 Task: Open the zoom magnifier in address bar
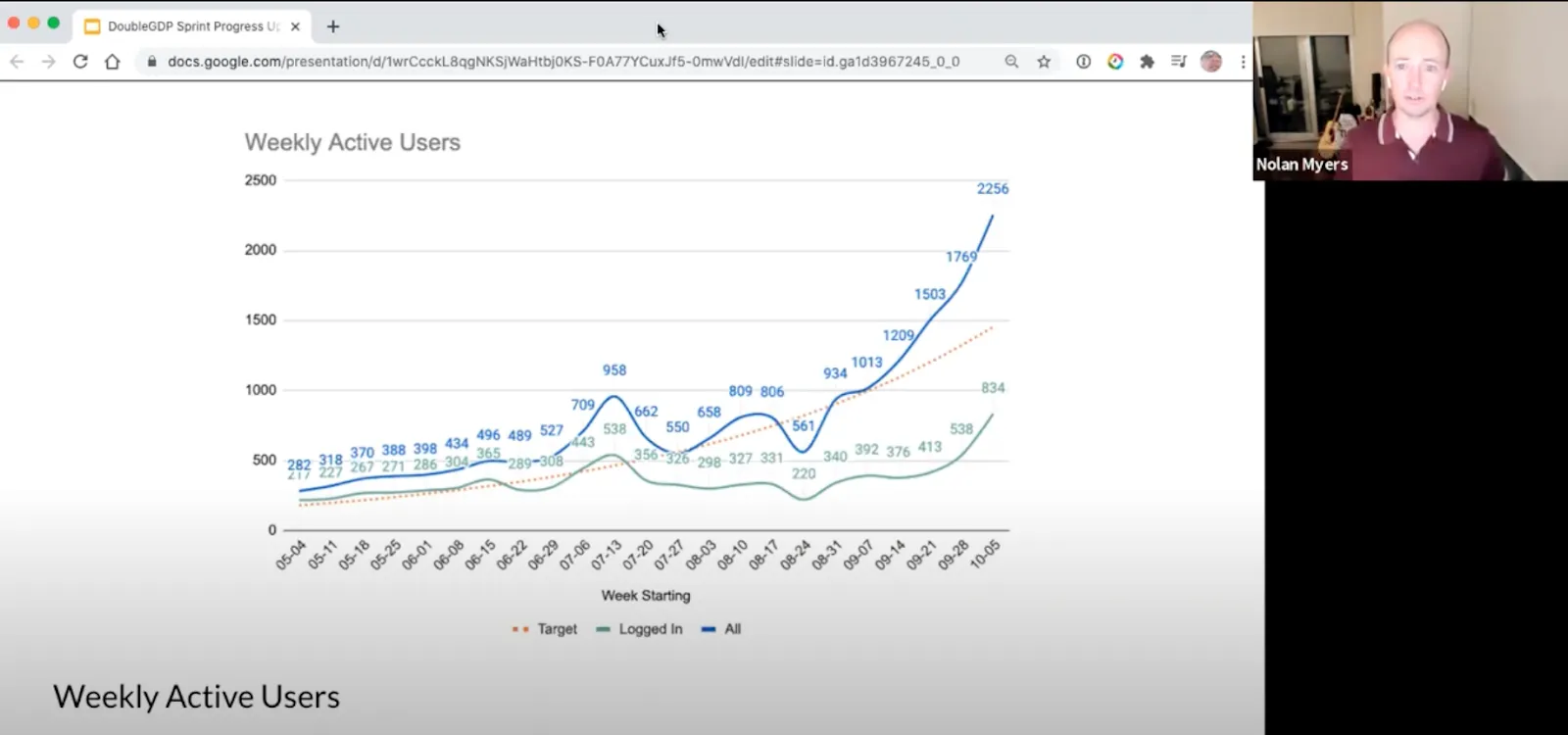point(1011,62)
